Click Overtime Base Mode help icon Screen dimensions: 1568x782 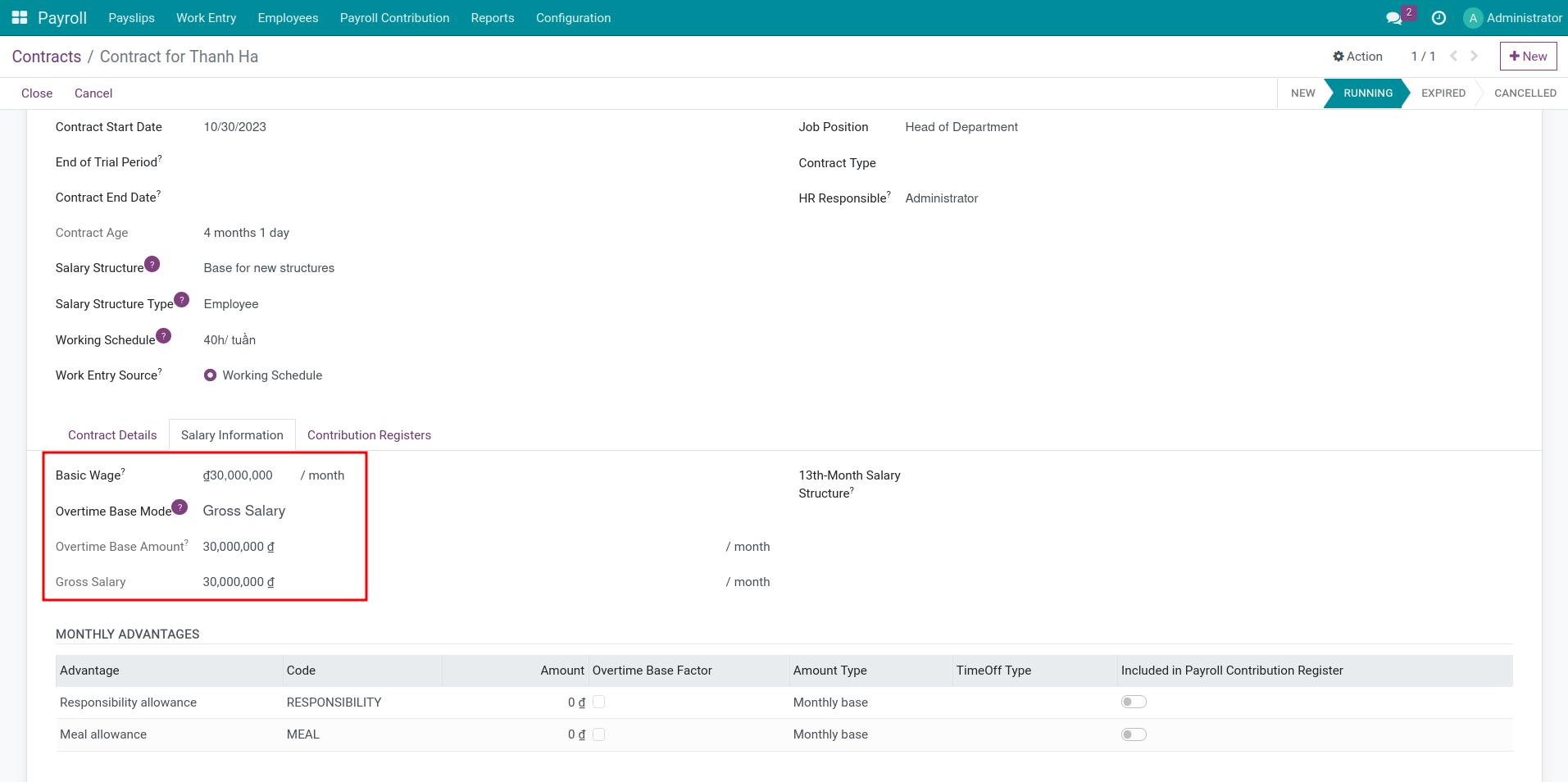click(x=180, y=507)
